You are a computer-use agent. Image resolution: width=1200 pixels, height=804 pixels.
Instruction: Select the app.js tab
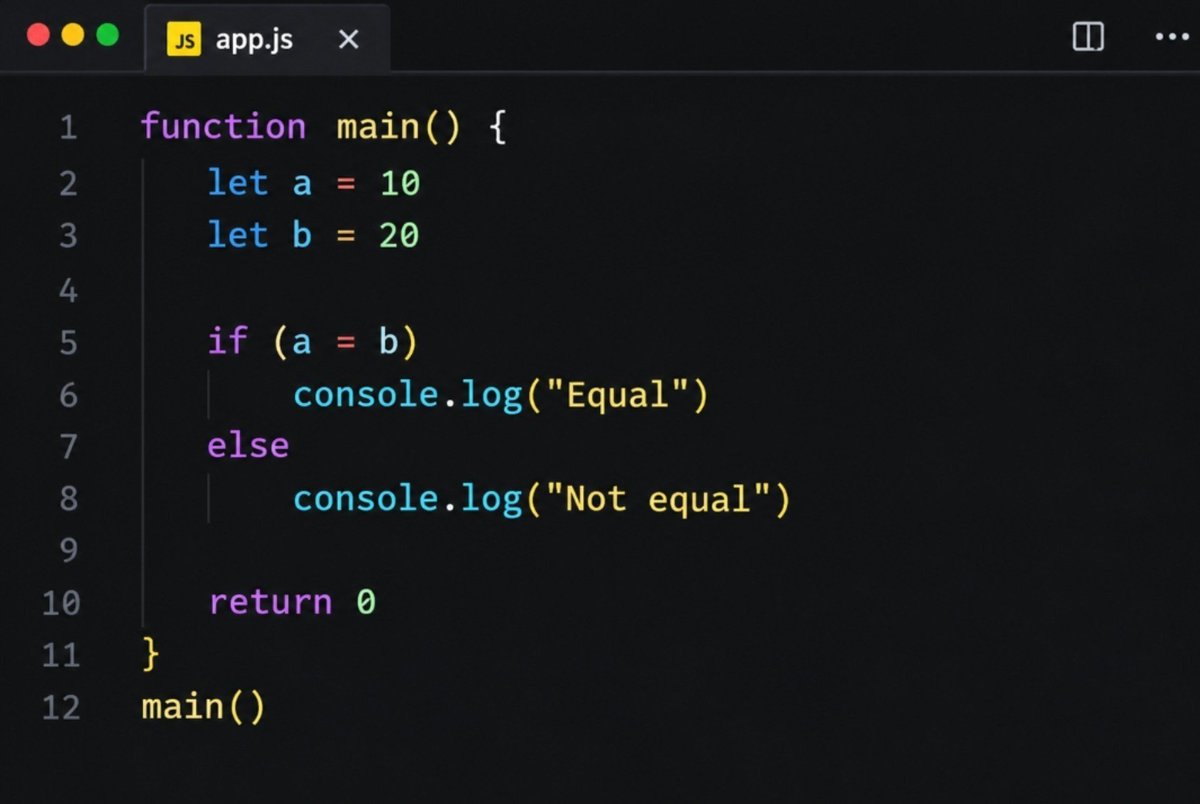click(x=267, y=39)
